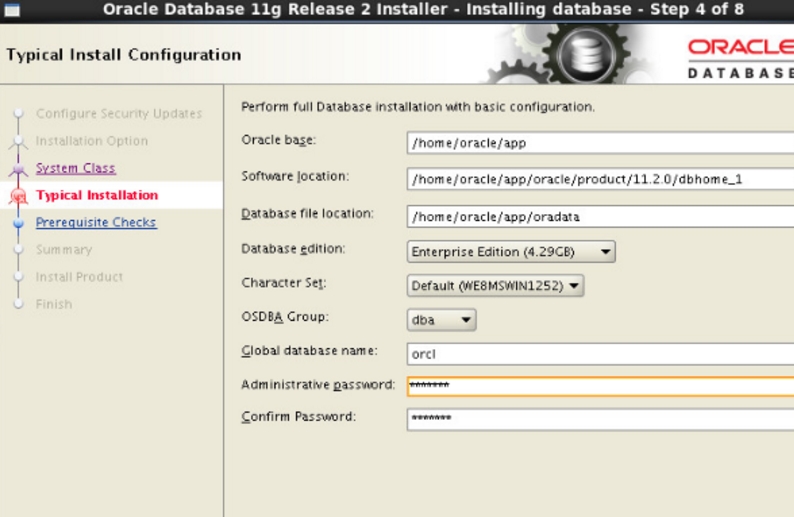Click the System Class step marker icon

[x=19, y=168]
